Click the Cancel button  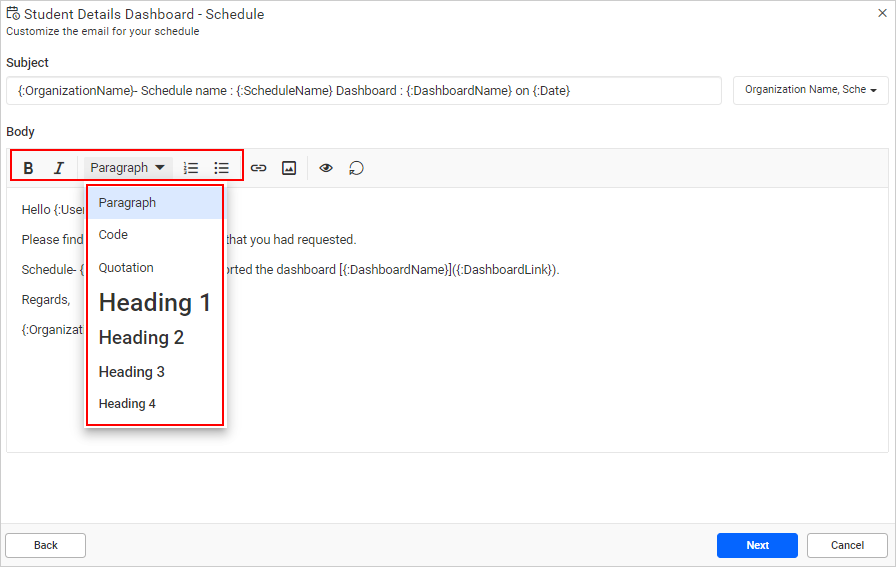coord(847,545)
